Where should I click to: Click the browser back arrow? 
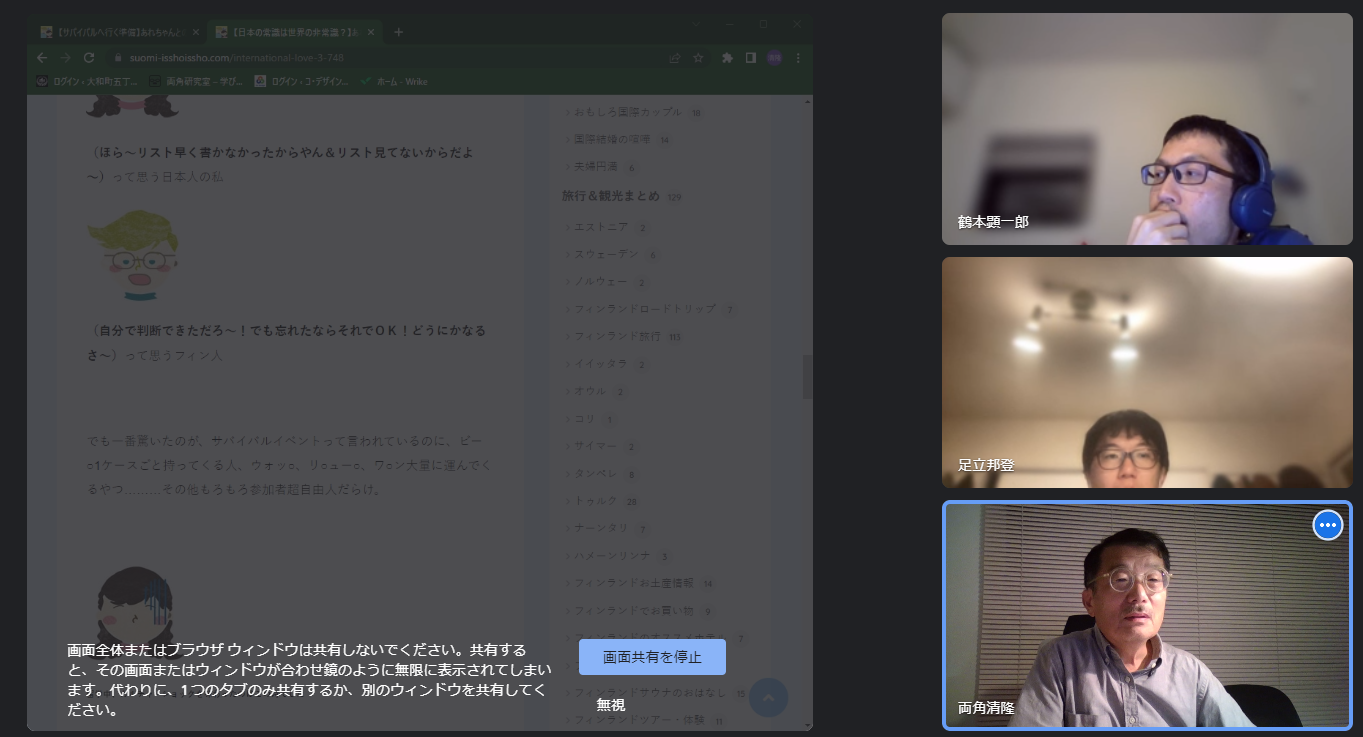pos(42,58)
